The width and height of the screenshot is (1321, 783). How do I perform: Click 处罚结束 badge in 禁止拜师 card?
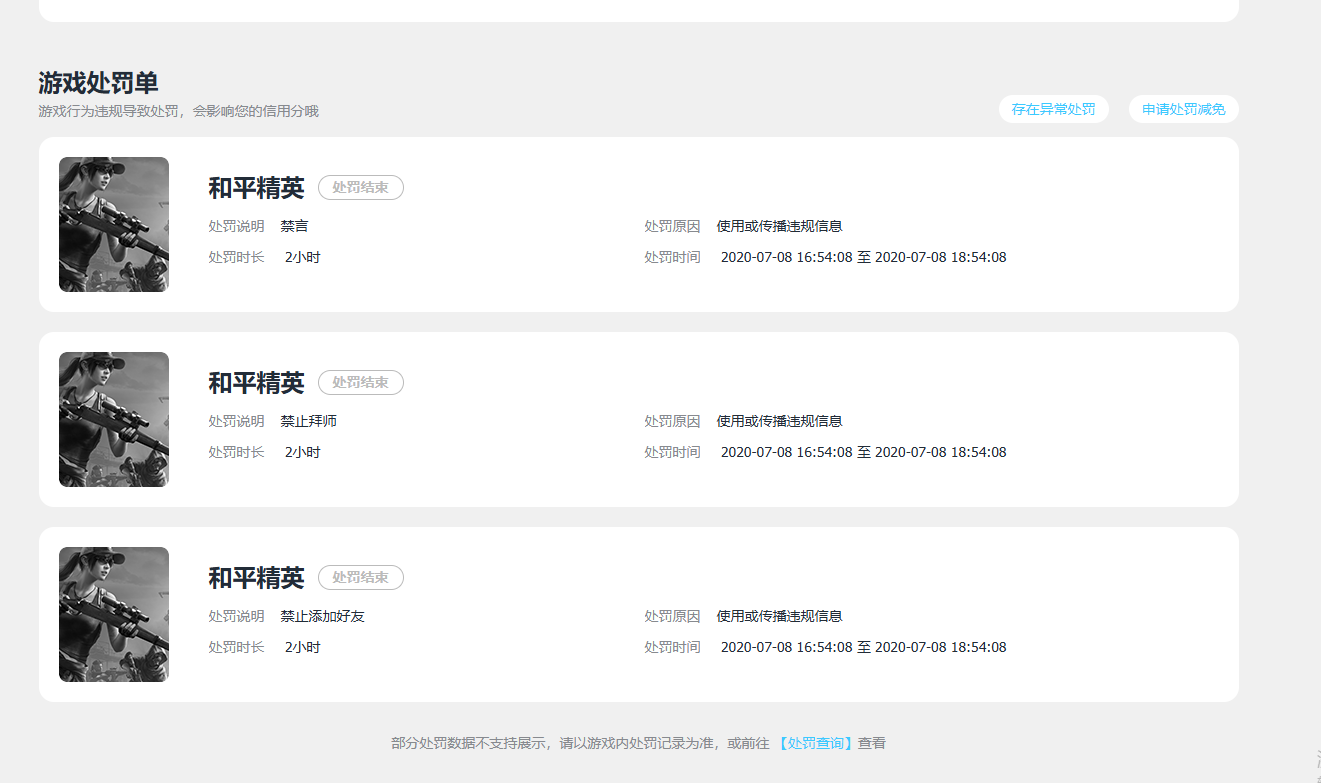point(361,382)
